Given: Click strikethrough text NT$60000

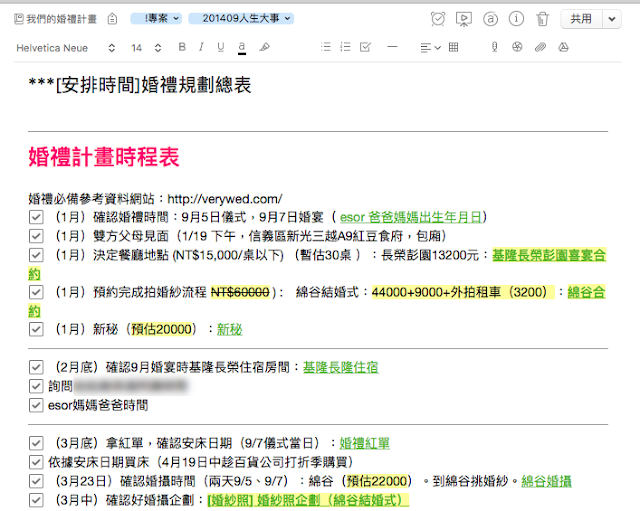Looking at the screenshot, I should (240, 292).
